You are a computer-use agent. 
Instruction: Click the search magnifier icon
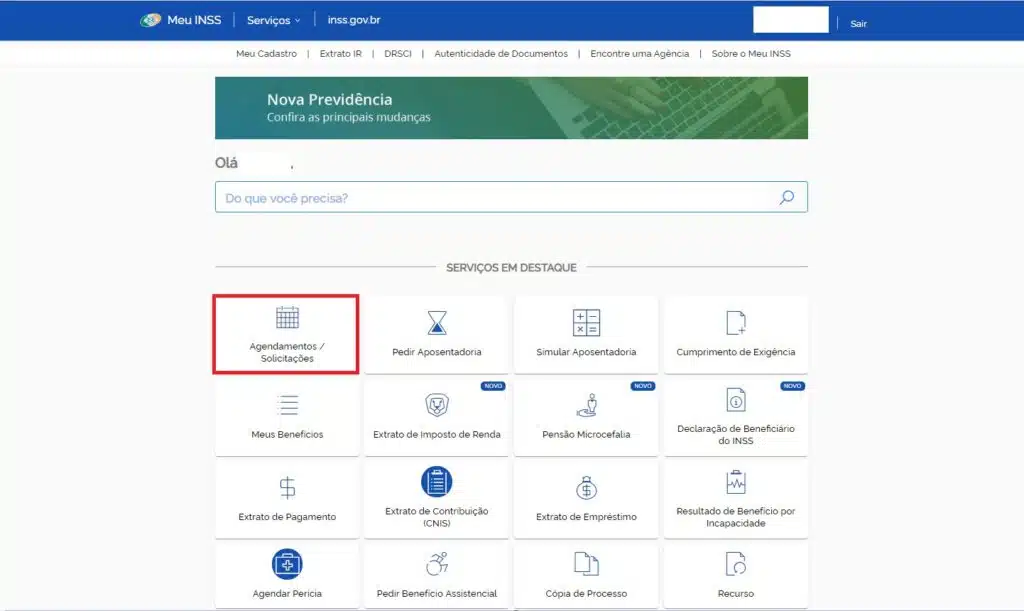[x=786, y=197]
